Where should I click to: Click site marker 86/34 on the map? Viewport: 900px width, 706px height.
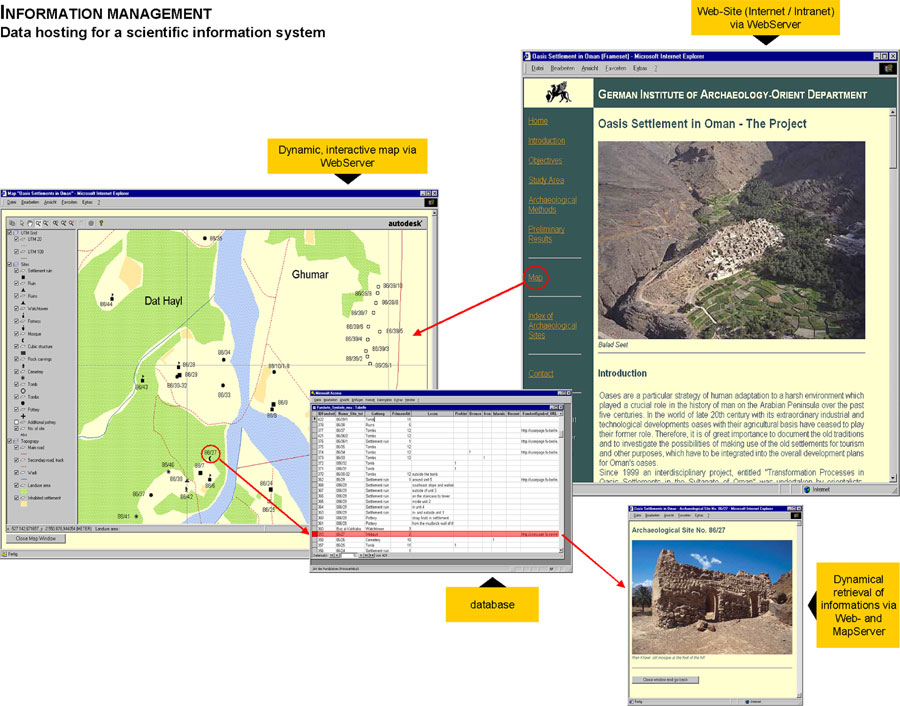(x=224, y=360)
